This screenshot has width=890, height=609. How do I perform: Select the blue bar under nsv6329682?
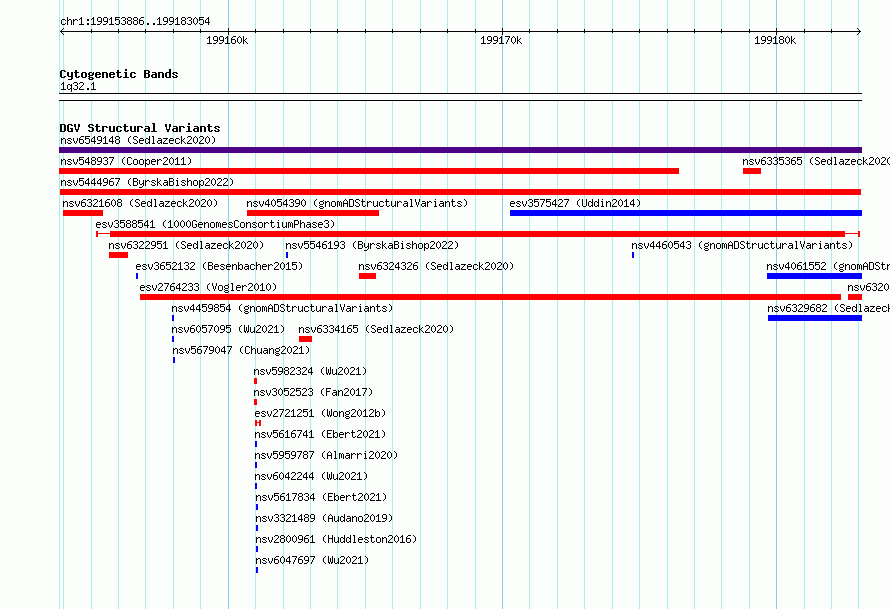pos(815,318)
